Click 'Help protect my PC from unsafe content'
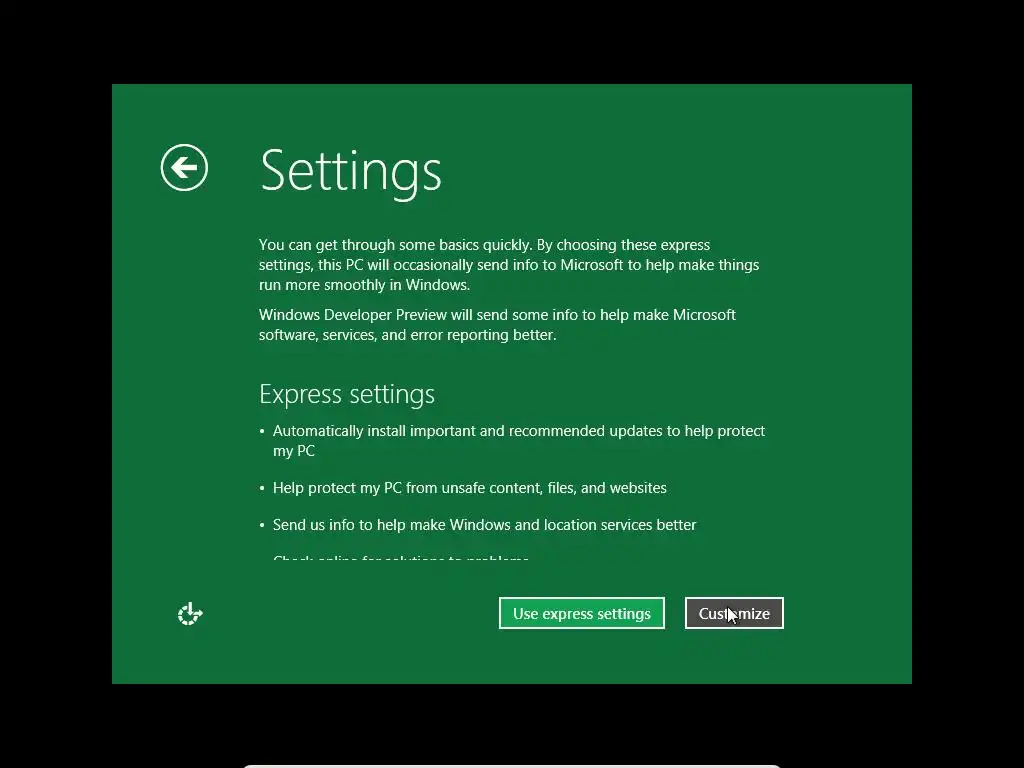1024x768 pixels. tap(470, 488)
